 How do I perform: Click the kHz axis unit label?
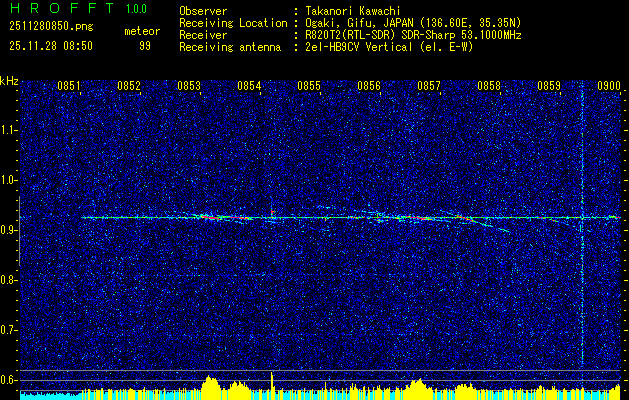(x=9, y=81)
